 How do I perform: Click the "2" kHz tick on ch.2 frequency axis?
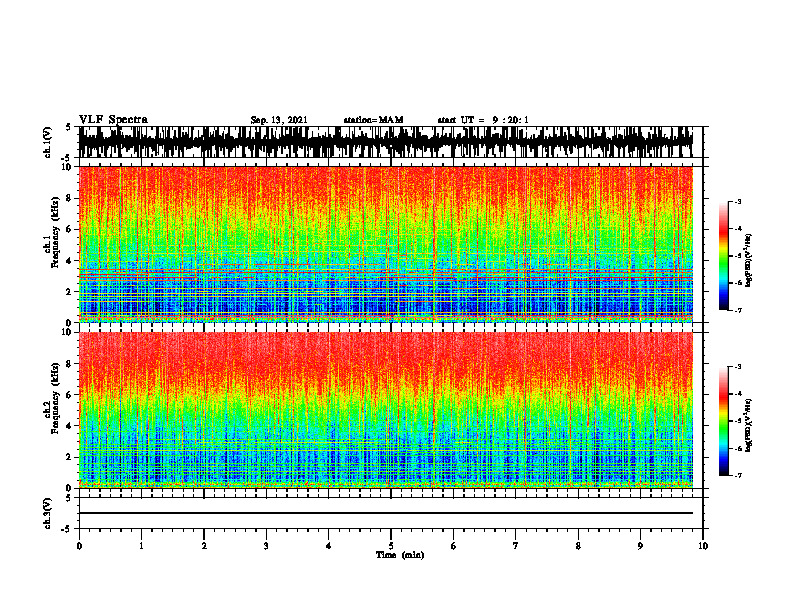tap(70, 457)
